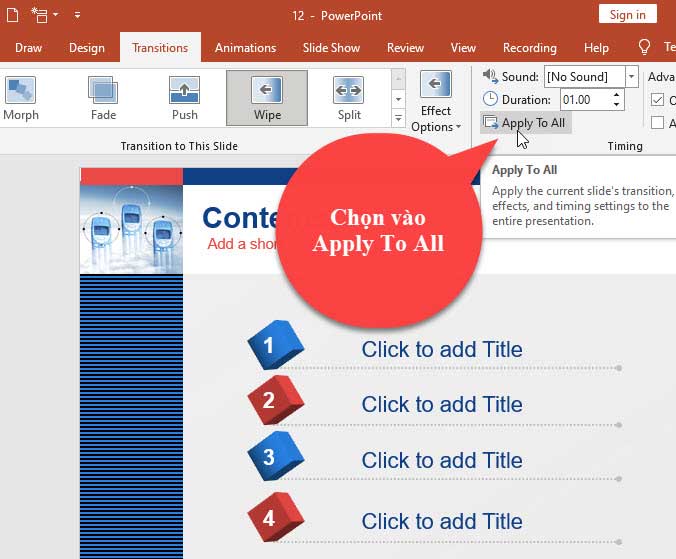Click the Tell Me lightbulb icon
676x559 pixels.
pos(644,47)
